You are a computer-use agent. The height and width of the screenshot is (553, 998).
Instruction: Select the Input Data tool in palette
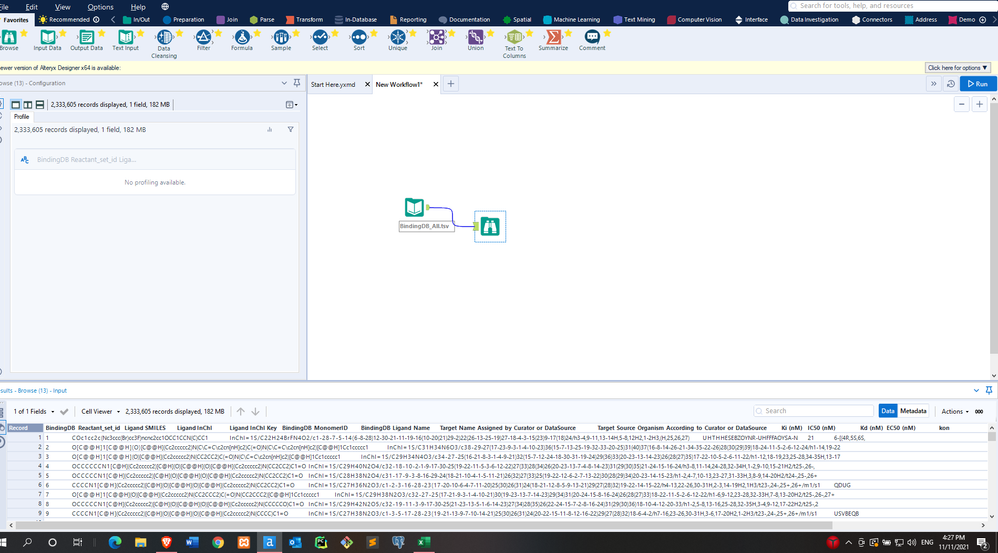click(48, 38)
